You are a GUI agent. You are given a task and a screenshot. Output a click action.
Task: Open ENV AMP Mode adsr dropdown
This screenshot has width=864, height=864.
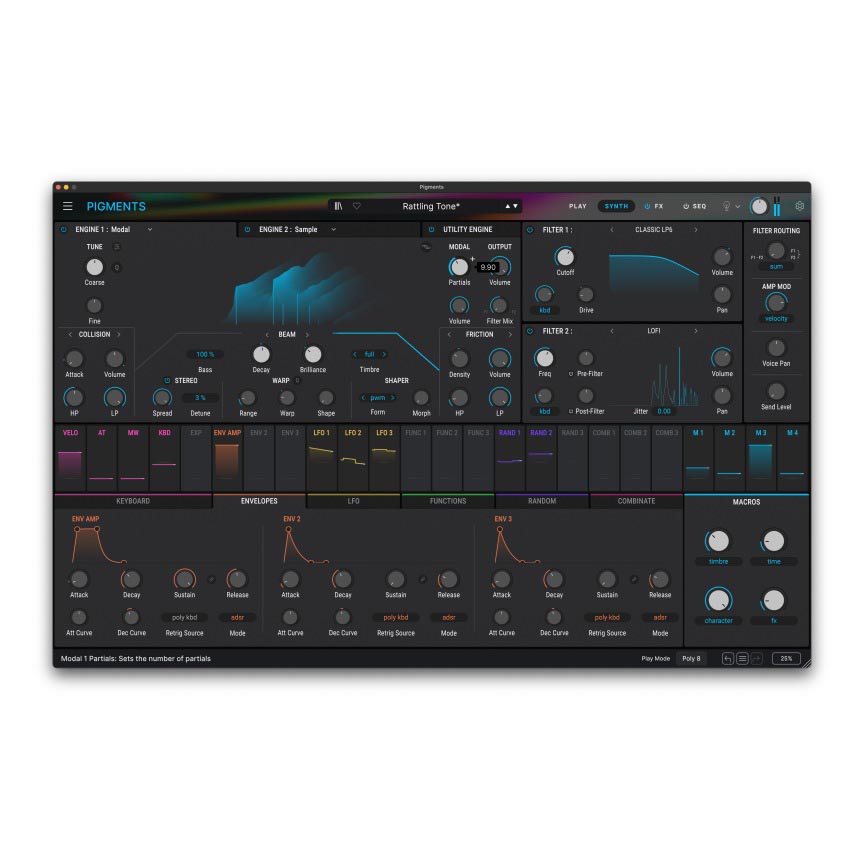(237, 618)
